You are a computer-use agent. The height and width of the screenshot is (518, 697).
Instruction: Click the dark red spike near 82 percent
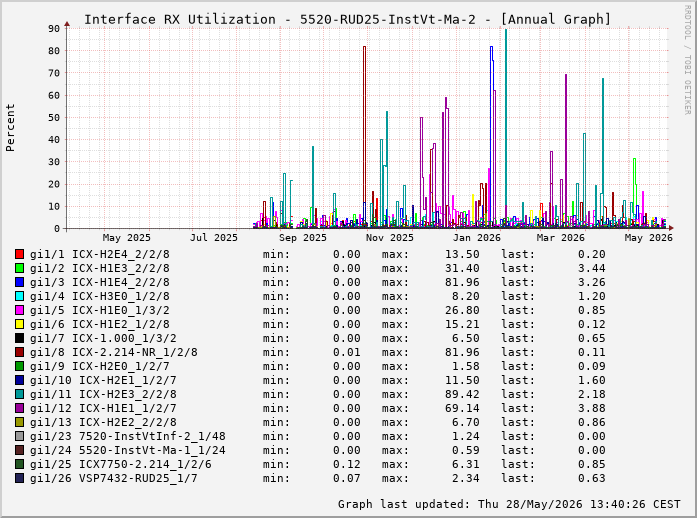pyautogui.click(x=365, y=137)
